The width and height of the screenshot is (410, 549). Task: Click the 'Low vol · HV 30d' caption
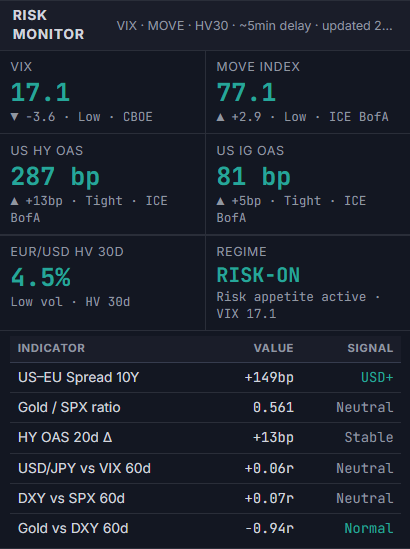(x=70, y=302)
